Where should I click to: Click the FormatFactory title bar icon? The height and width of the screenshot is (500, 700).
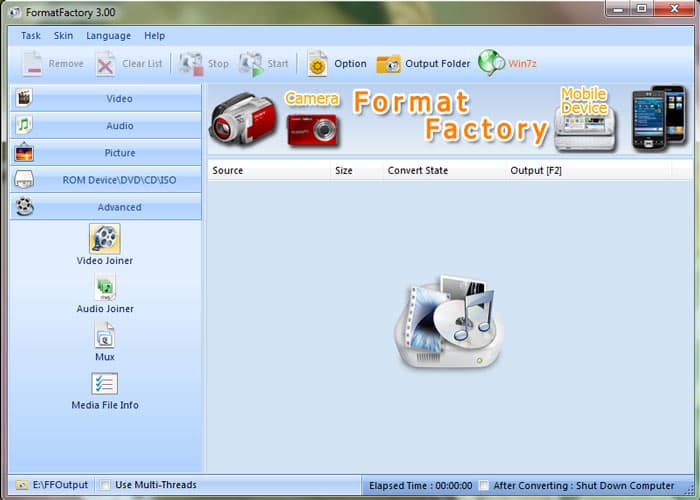15,12
